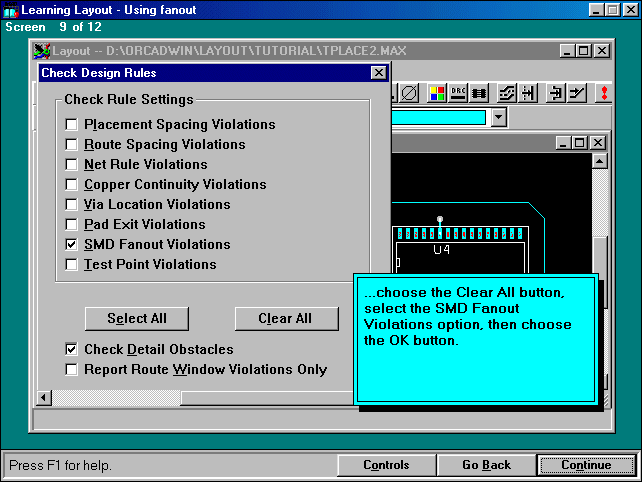Click the curved tracks routing icon
This screenshot has height=482, width=642.
(507, 93)
